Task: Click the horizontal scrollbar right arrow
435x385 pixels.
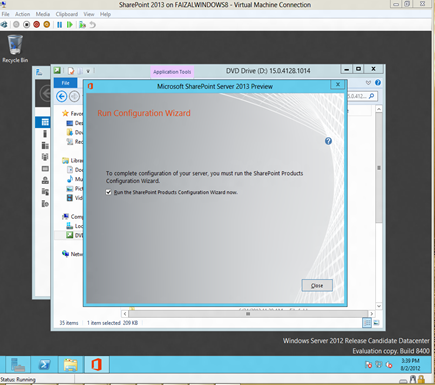Action: tap(371, 314)
